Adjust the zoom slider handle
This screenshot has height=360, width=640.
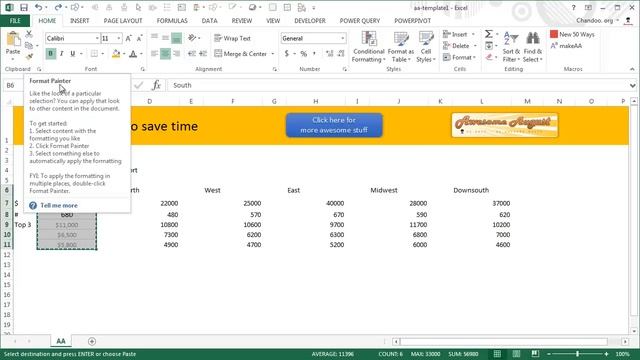click(x=578, y=354)
